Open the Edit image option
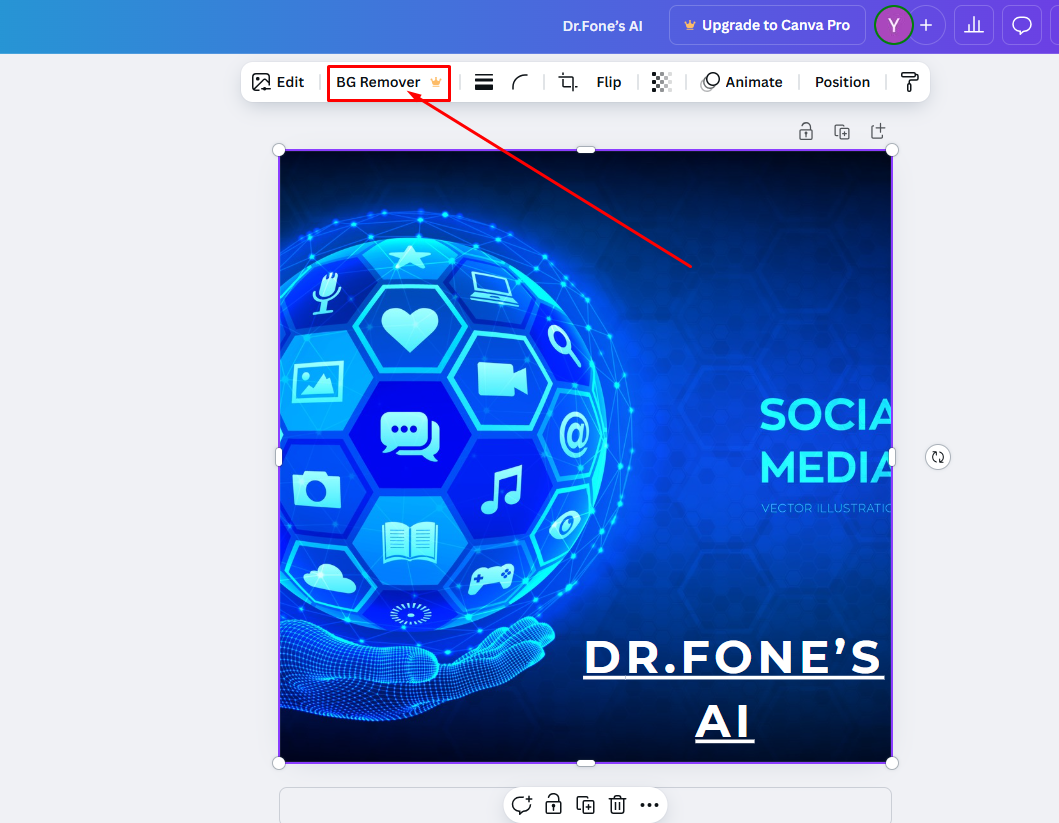Image resolution: width=1059 pixels, height=823 pixels. [x=278, y=82]
